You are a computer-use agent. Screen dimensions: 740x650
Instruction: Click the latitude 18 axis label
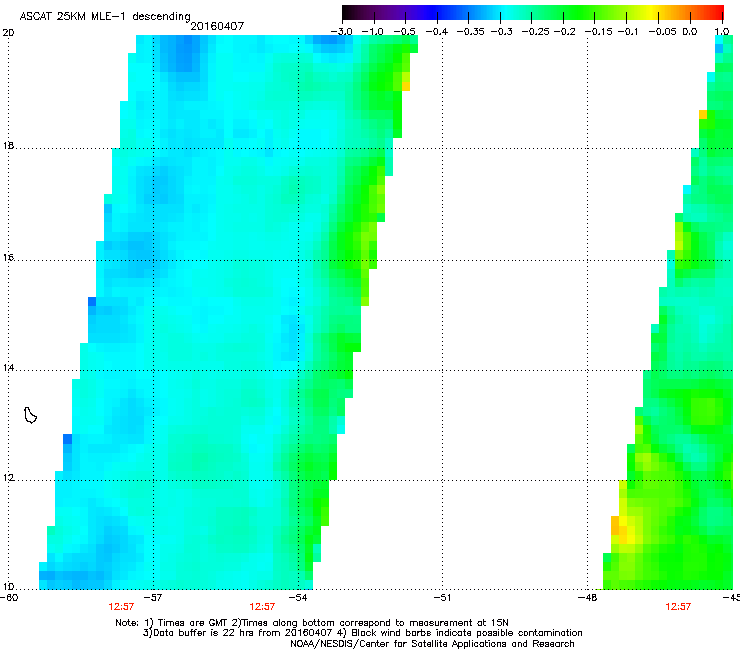pyautogui.click(x=8, y=146)
